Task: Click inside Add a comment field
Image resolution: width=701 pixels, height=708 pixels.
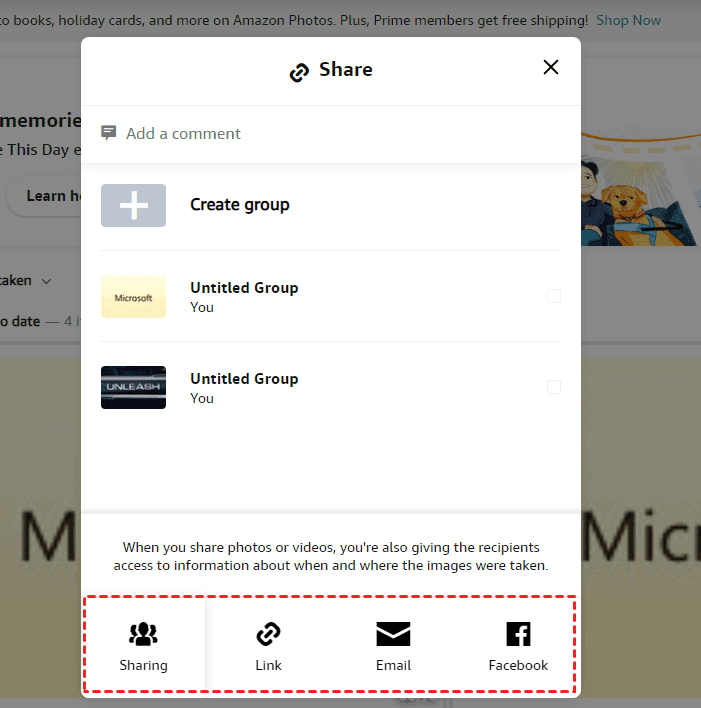Action: click(x=331, y=134)
